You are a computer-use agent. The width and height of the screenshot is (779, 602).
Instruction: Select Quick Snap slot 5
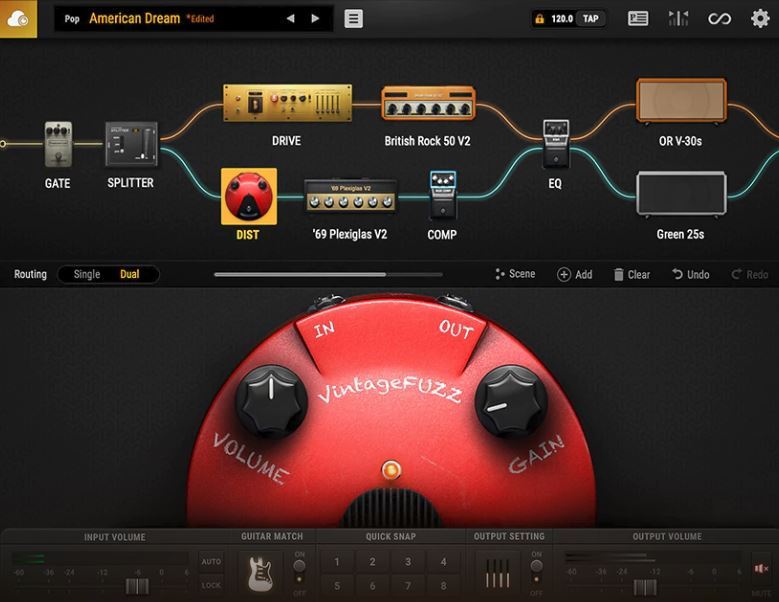(x=336, y=586)
